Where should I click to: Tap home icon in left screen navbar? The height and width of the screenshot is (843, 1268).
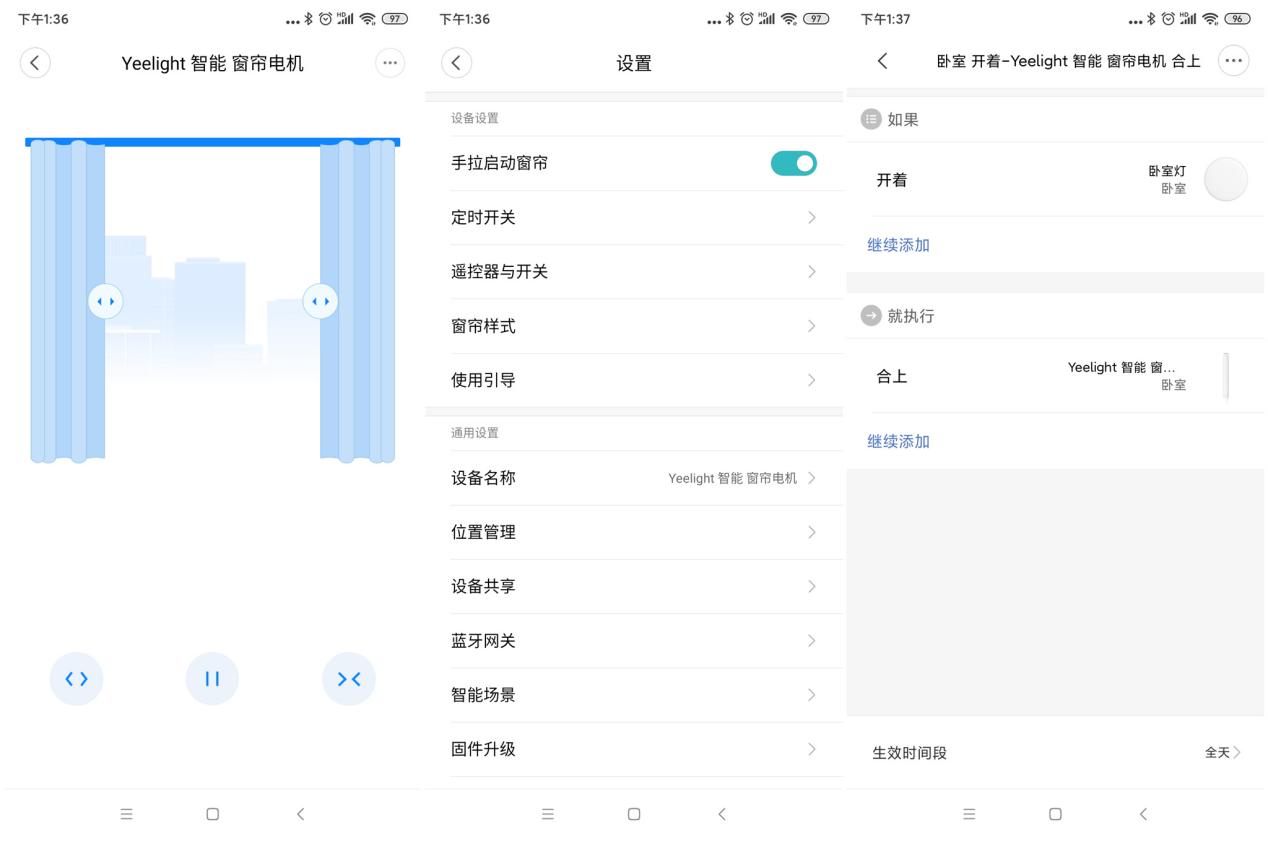tap(212, 814)
